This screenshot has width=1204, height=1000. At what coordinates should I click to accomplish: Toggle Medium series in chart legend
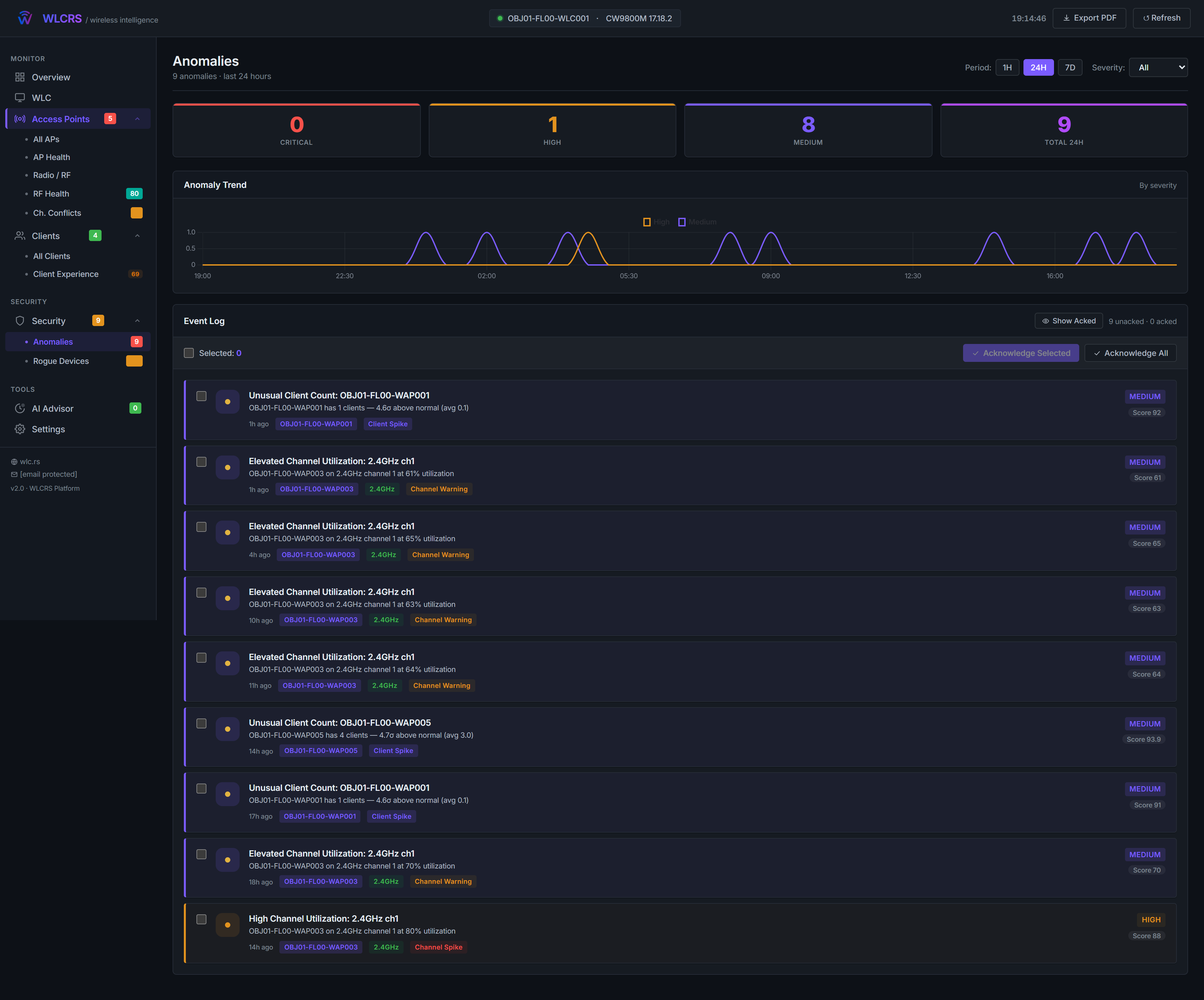click(697, 222)
